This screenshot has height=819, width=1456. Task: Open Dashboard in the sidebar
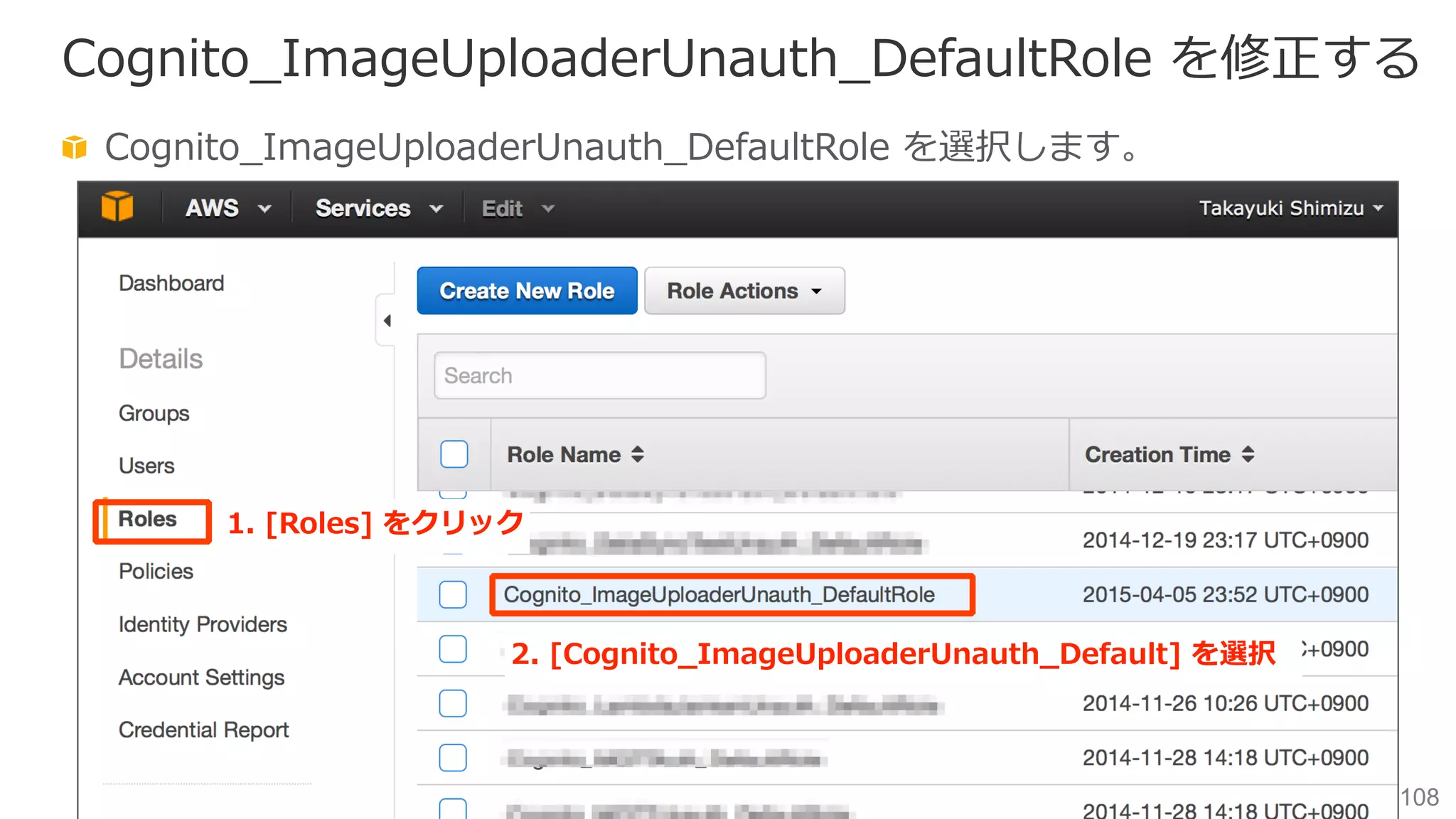click(x=171, y=283)
